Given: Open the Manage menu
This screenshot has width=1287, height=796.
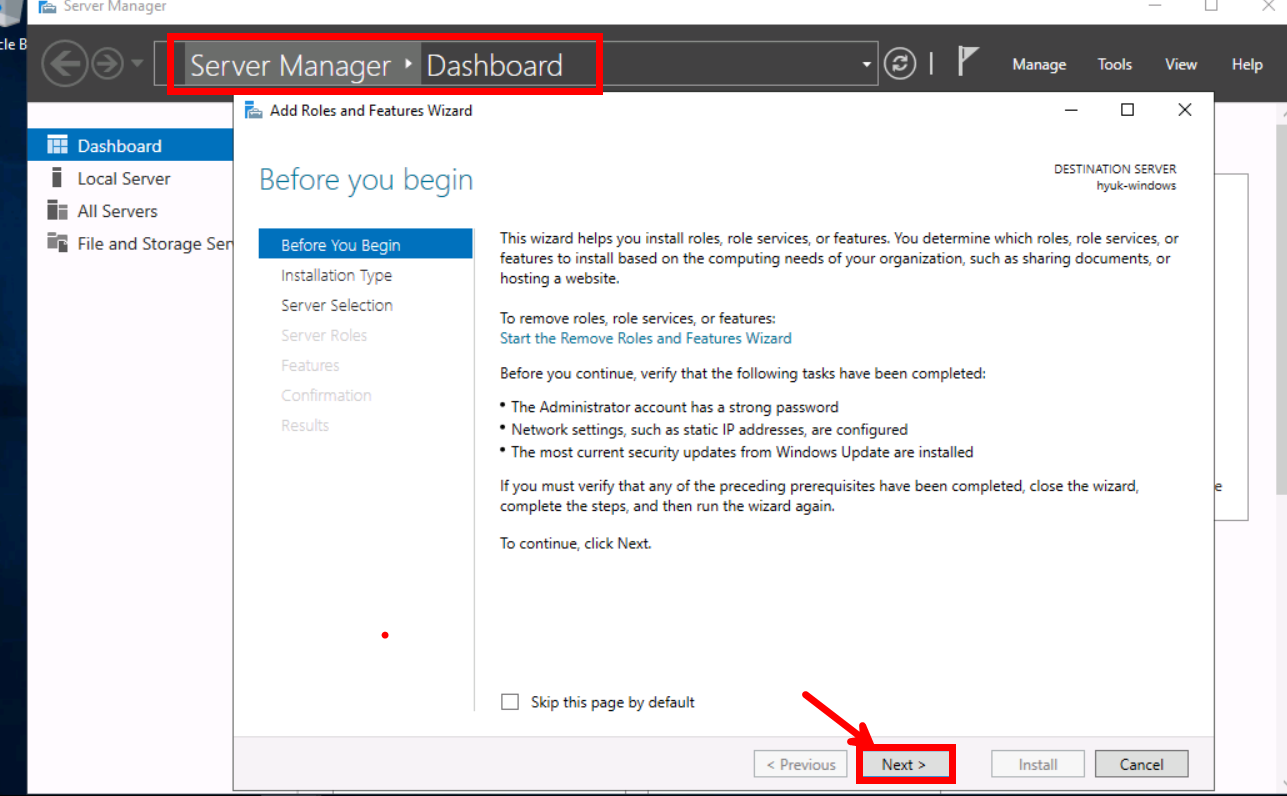Looking at the screenshot, I should pyautogui.click(x=1039, y=64).
